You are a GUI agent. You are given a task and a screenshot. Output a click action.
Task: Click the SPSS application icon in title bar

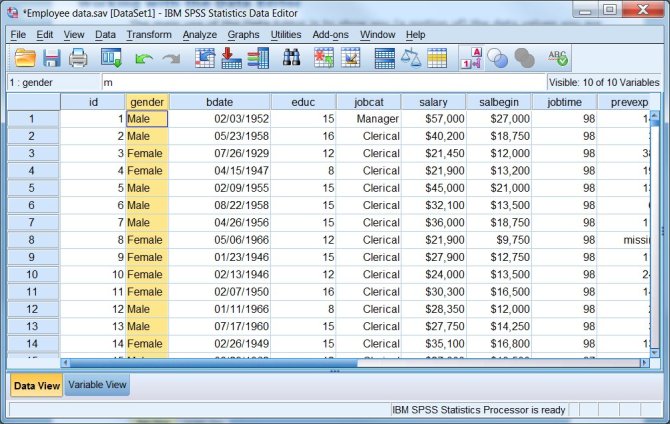(13, 13)
